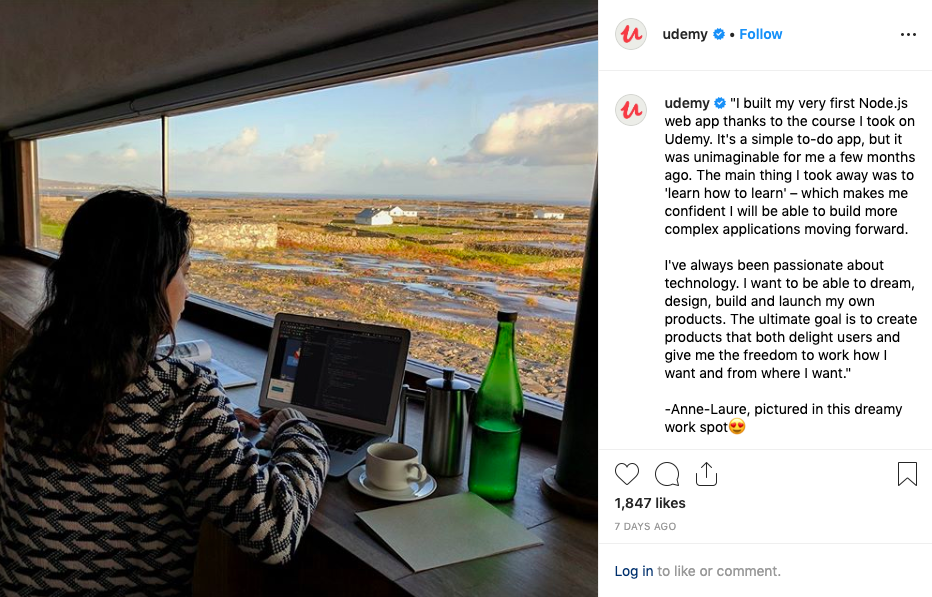Click the heart-eyes emoji in the caption
The image size is (932, 597).
[x=737, y=427]
